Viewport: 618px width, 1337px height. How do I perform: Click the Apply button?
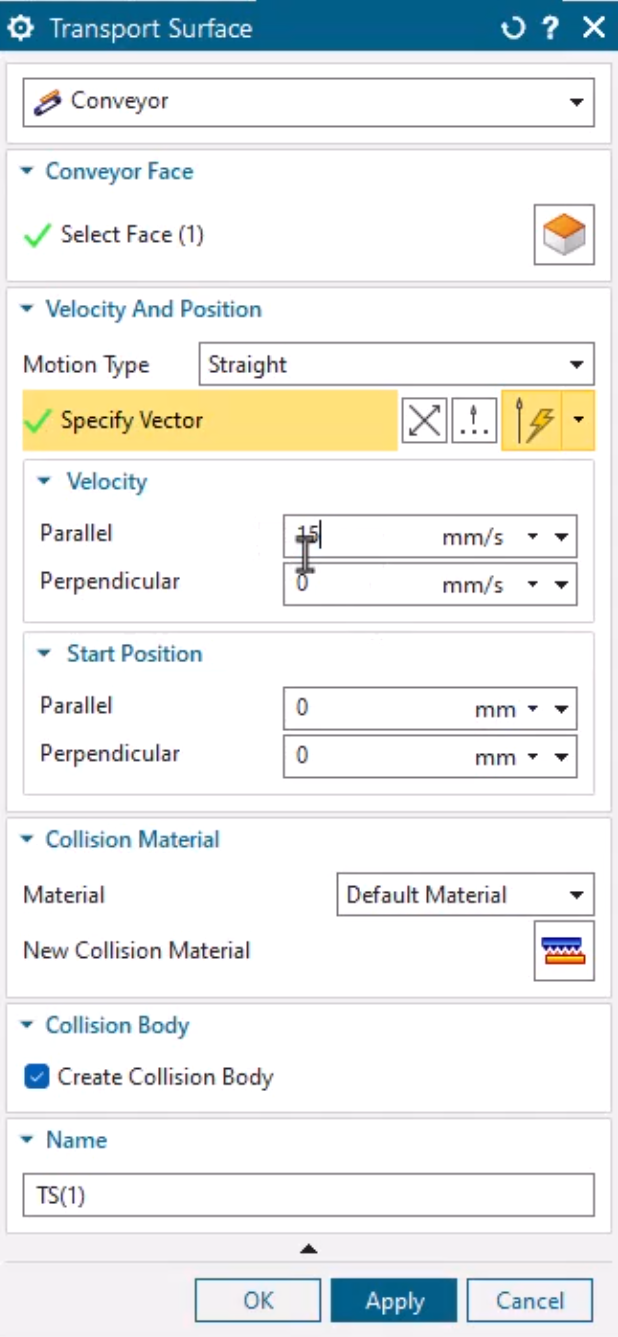tap(394, 1301)
